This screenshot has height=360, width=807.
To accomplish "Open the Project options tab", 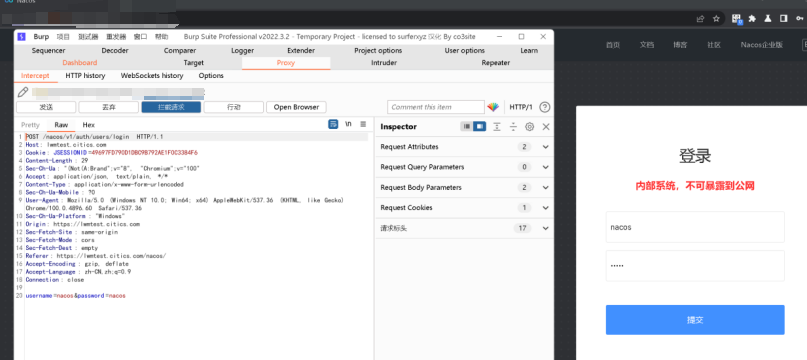I will (x=378, y=50).
